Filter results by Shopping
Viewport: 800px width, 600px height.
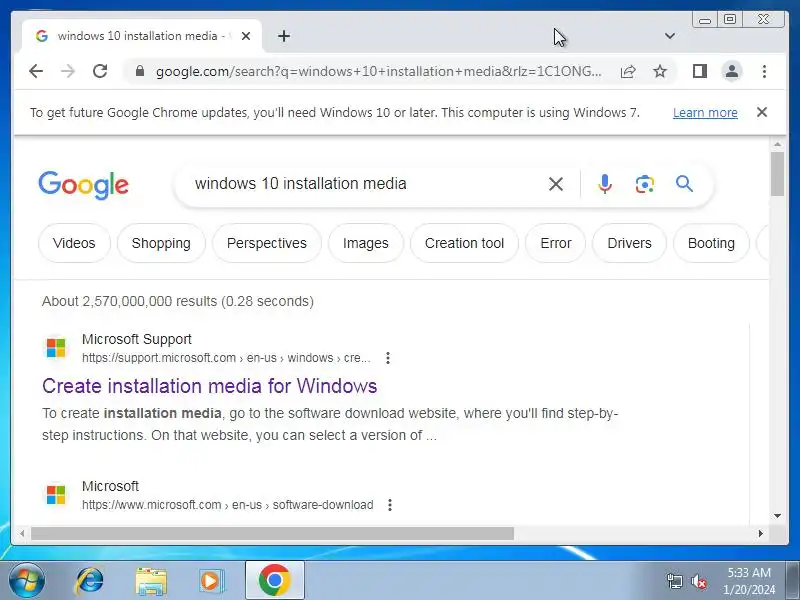point(161,243)
